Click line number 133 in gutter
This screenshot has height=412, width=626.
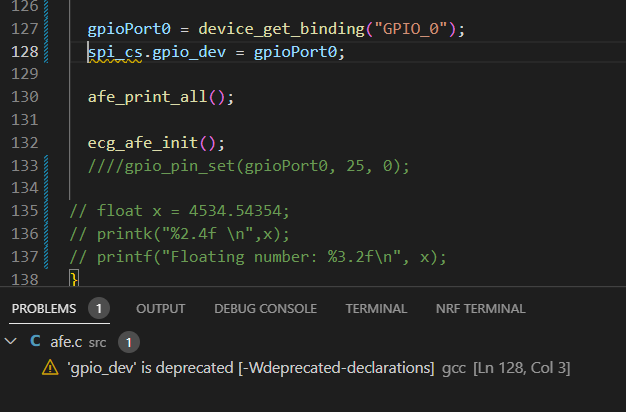pos(25,165)
